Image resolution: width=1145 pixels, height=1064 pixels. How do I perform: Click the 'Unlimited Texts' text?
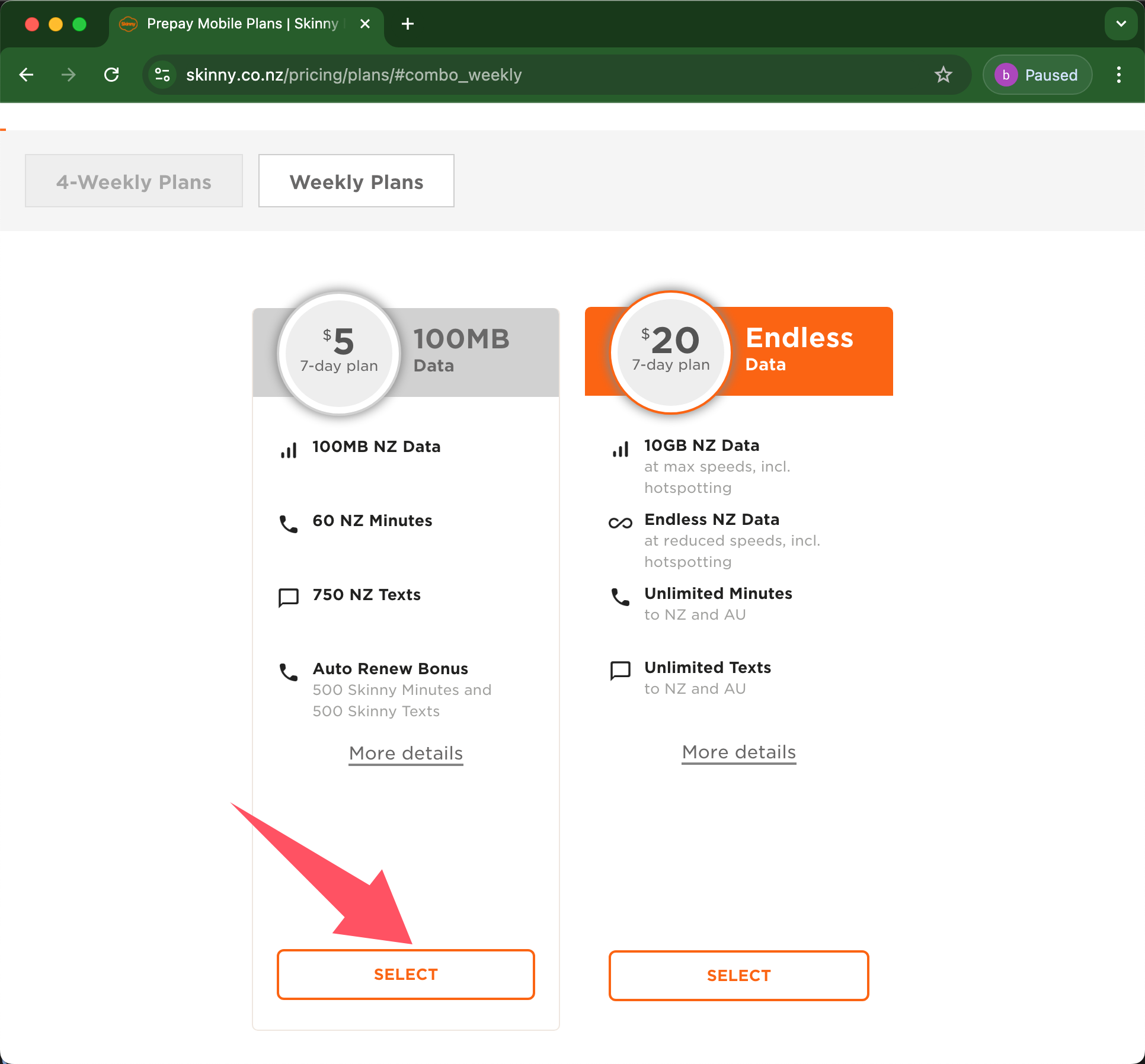708,668
